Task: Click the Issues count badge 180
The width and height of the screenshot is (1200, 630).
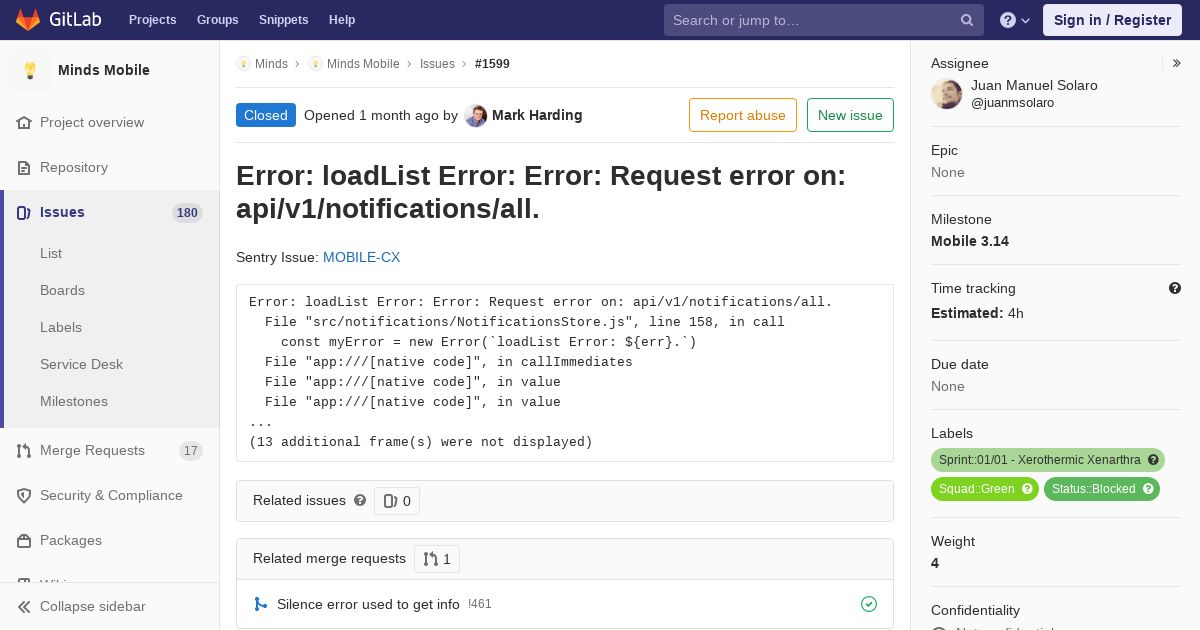Action: pyautogui.click(x=187, y=212)
